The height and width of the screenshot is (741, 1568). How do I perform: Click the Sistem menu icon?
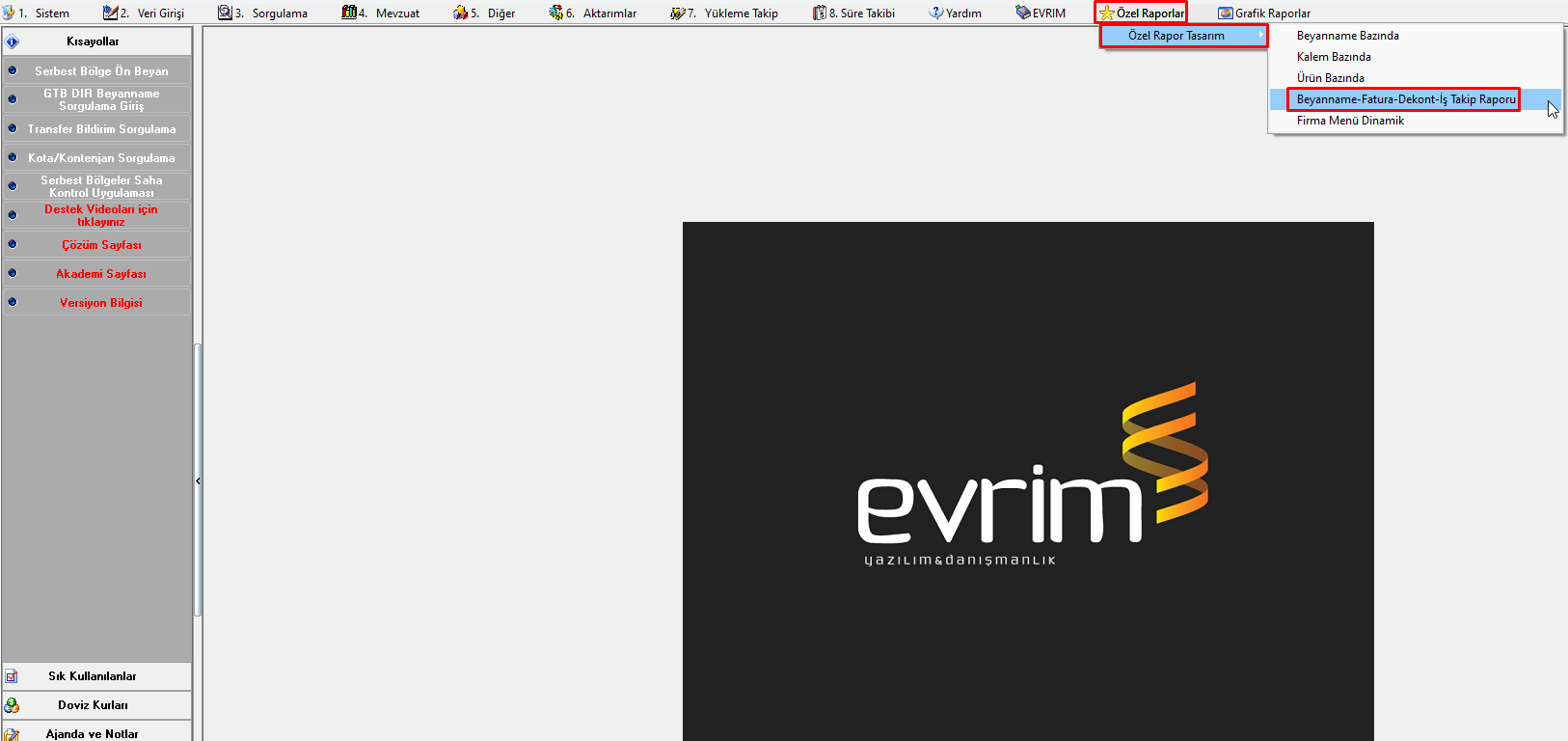(9, 13)
